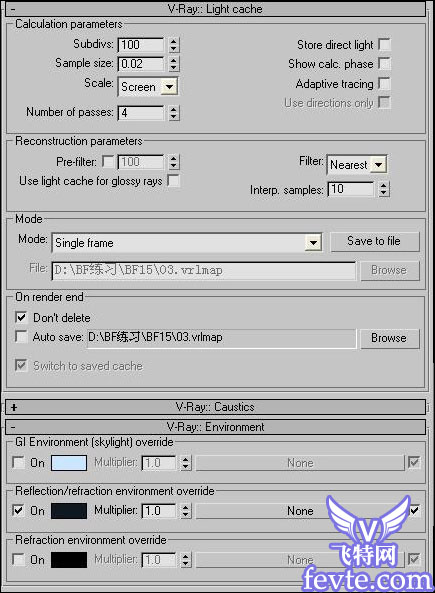
Task: Enable GI Environment skylight override On
Action: click(19, 462)
